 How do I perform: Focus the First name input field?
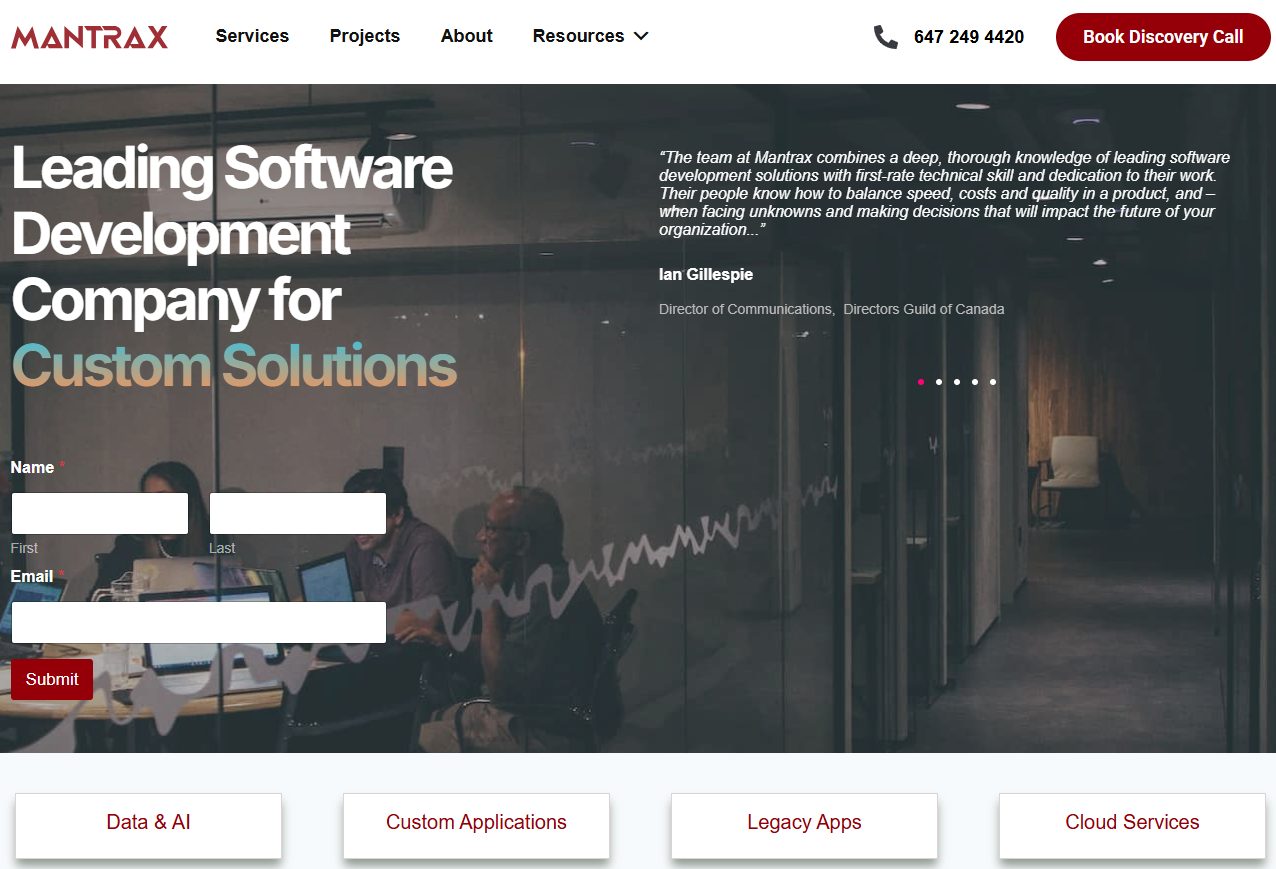tap(100, 513)
